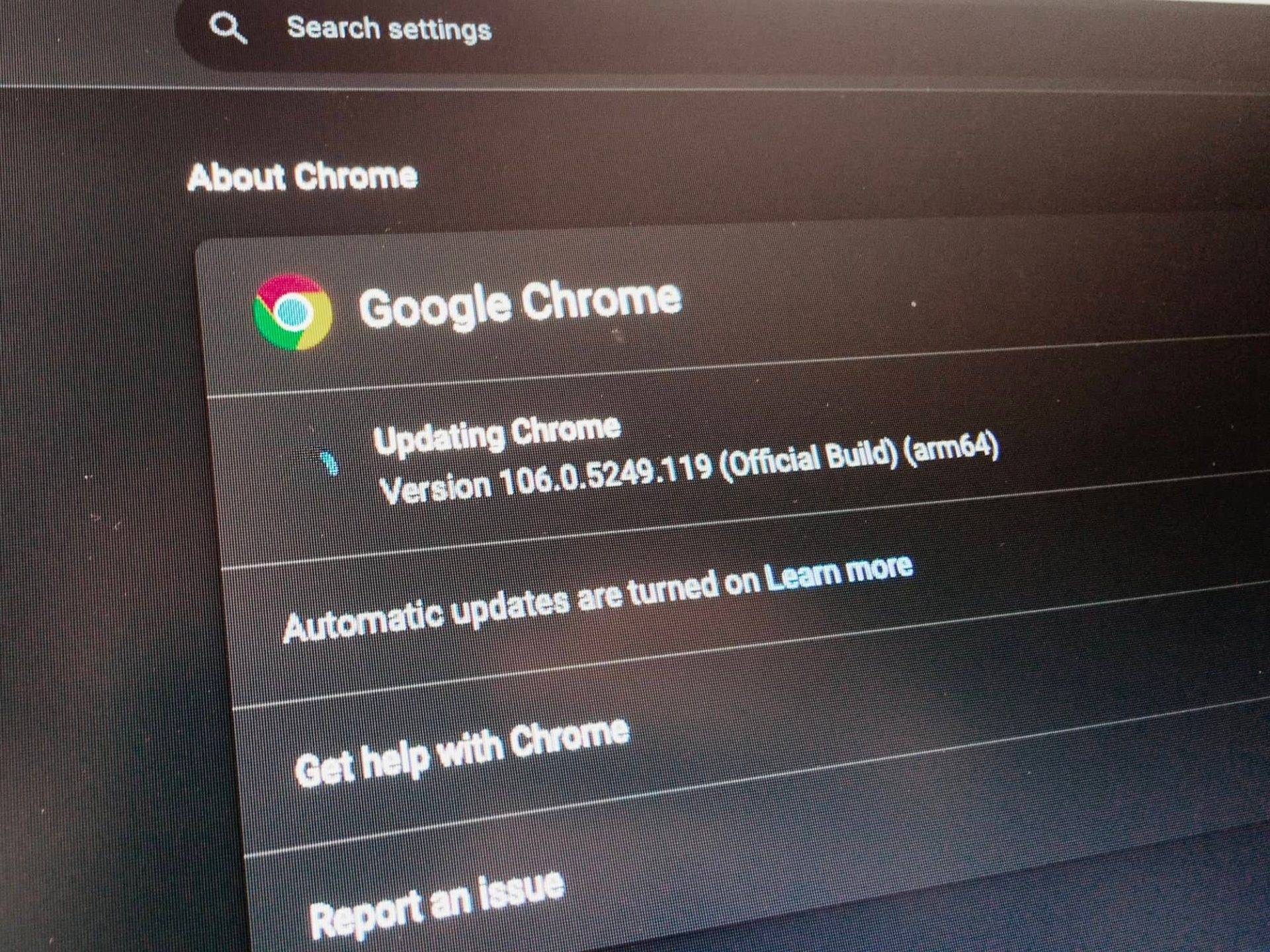Image resolution: width=1270 pixels, height=952 pixels.
Task: Click the word Google in card title
Action: 435,308
